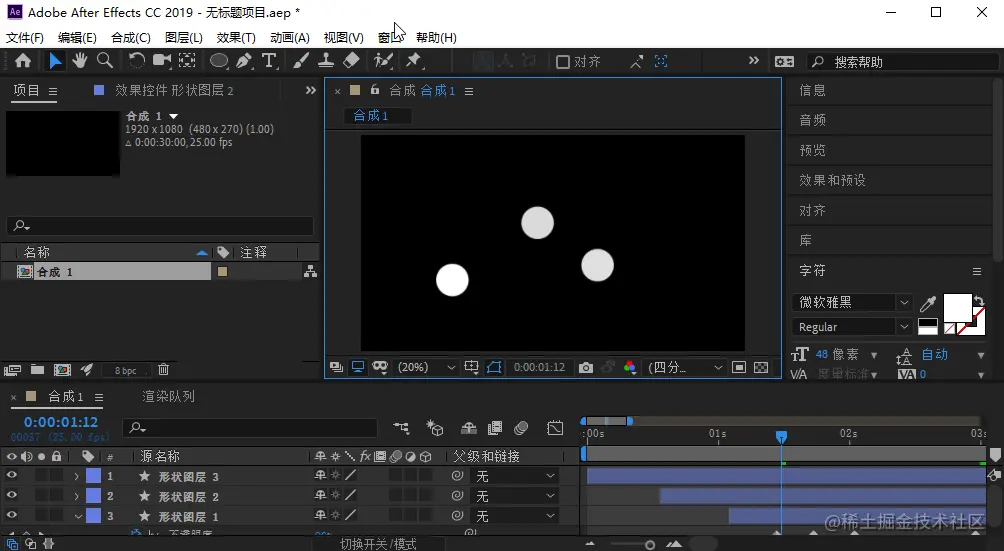Swap fill and stroke colors arrow
1004x551 pixels.
pos(978,300)
